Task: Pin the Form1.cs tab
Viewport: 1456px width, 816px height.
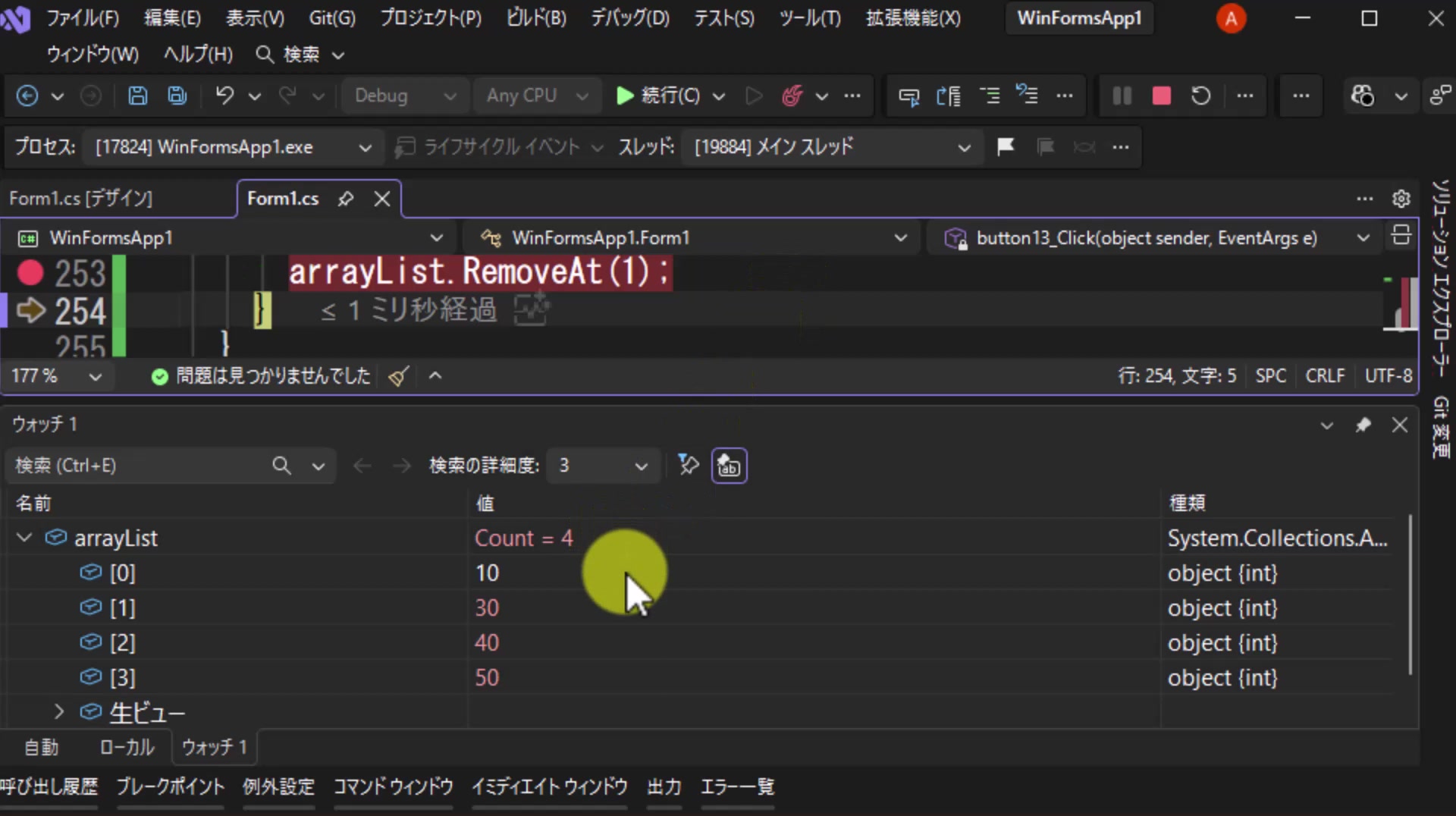Action: (346, 199)
